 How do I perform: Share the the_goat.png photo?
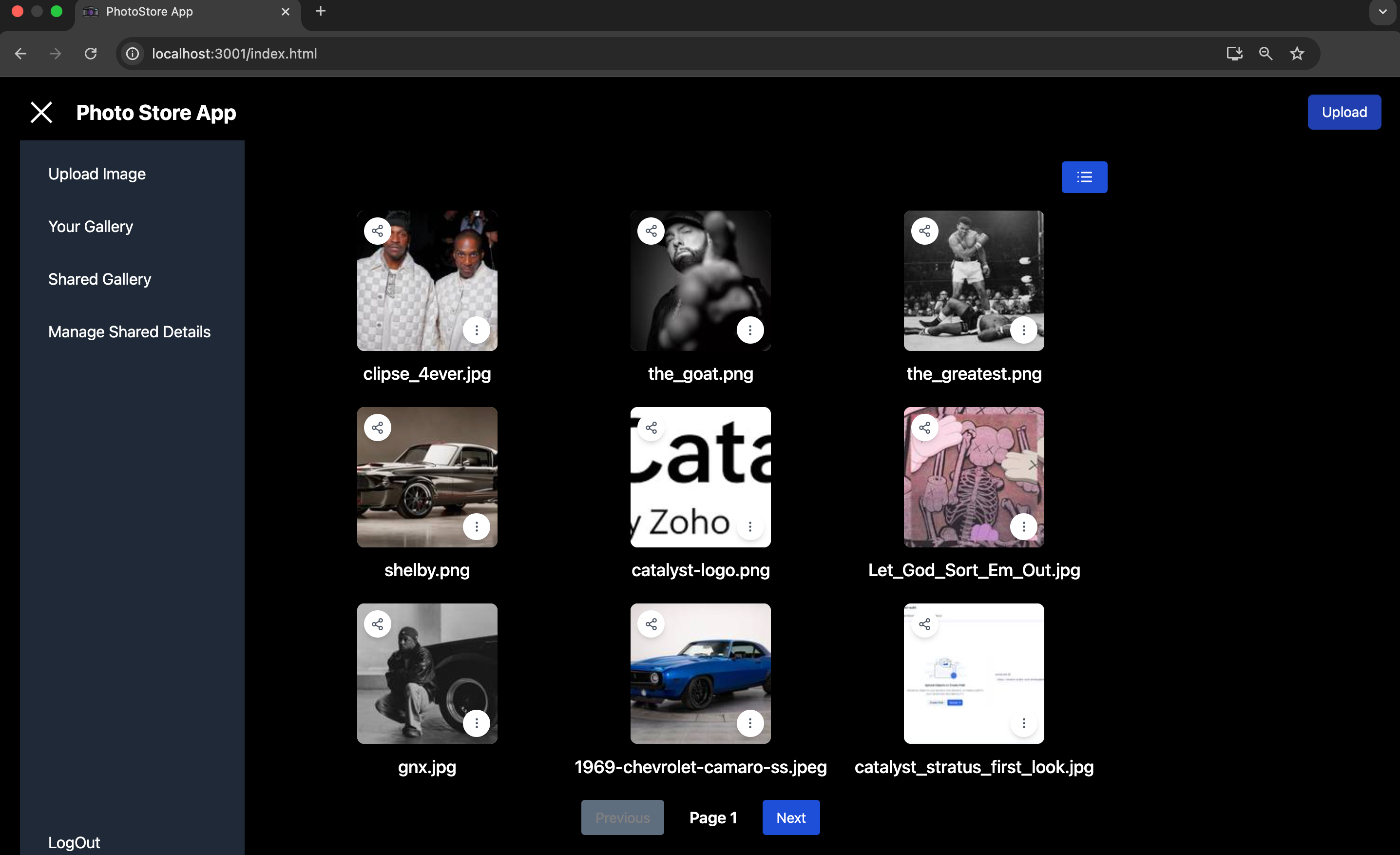click(x=651, y=231)
